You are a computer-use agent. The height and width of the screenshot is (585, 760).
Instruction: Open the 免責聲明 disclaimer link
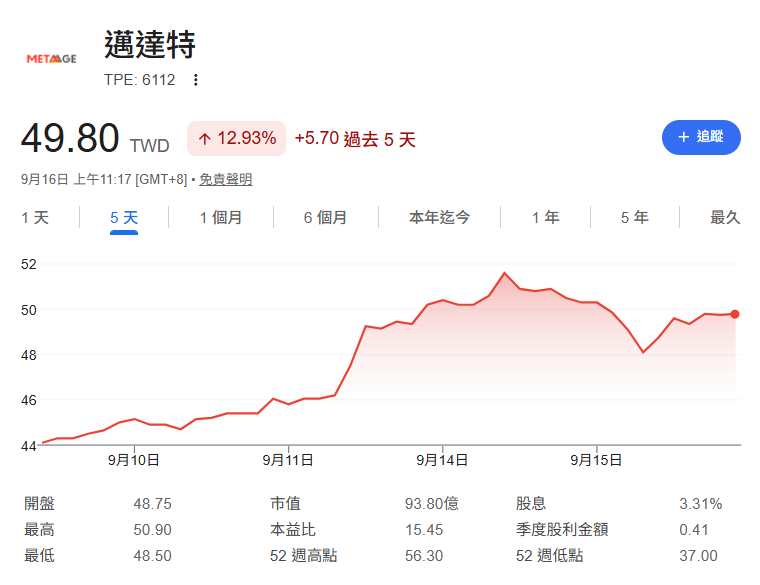pos(226,179)
